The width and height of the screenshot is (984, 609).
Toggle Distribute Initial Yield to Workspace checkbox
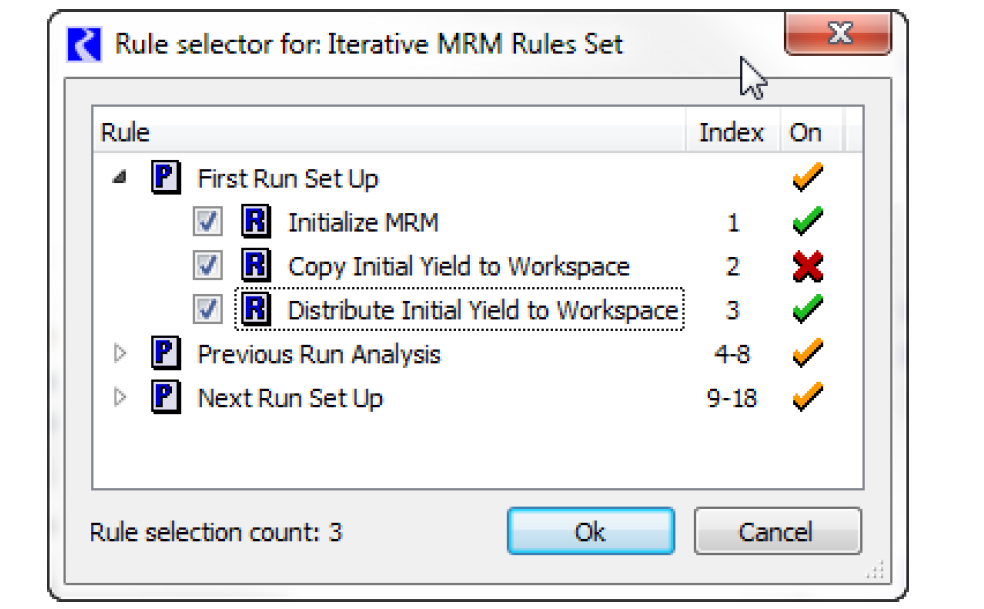pyautogui.click(x=208, y=310)
